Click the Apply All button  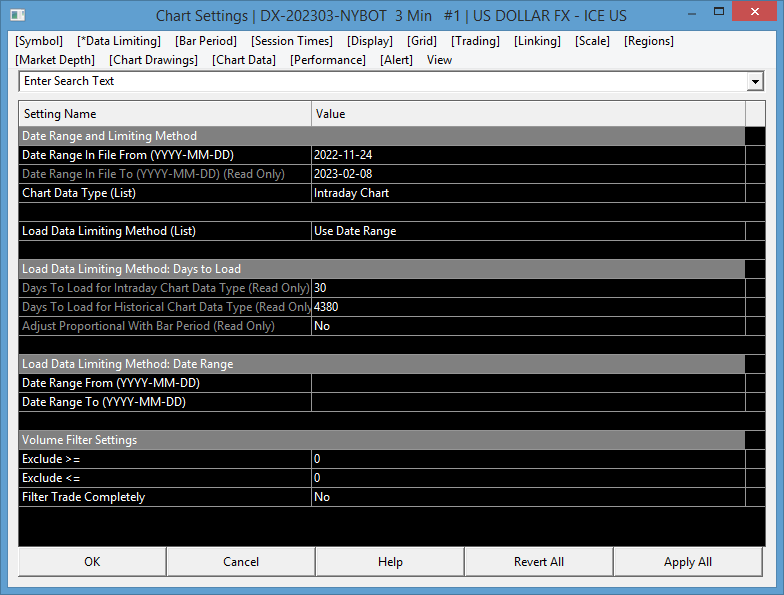click(688, 562)
